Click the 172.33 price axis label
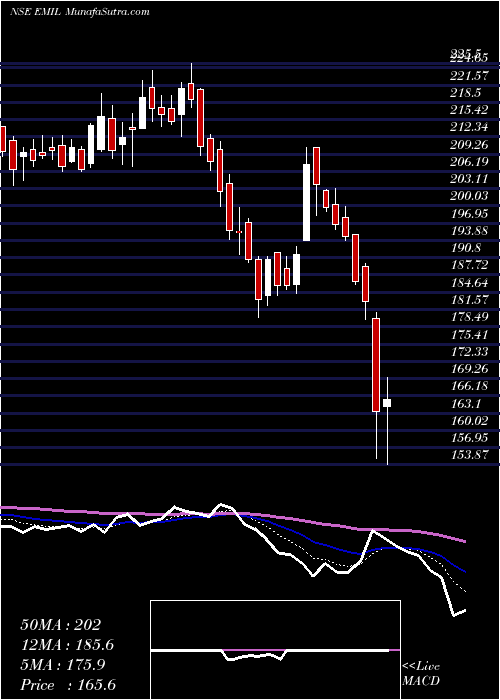This screenshot has width=500, height=700. pyautogui.click(x=469, y=351)
